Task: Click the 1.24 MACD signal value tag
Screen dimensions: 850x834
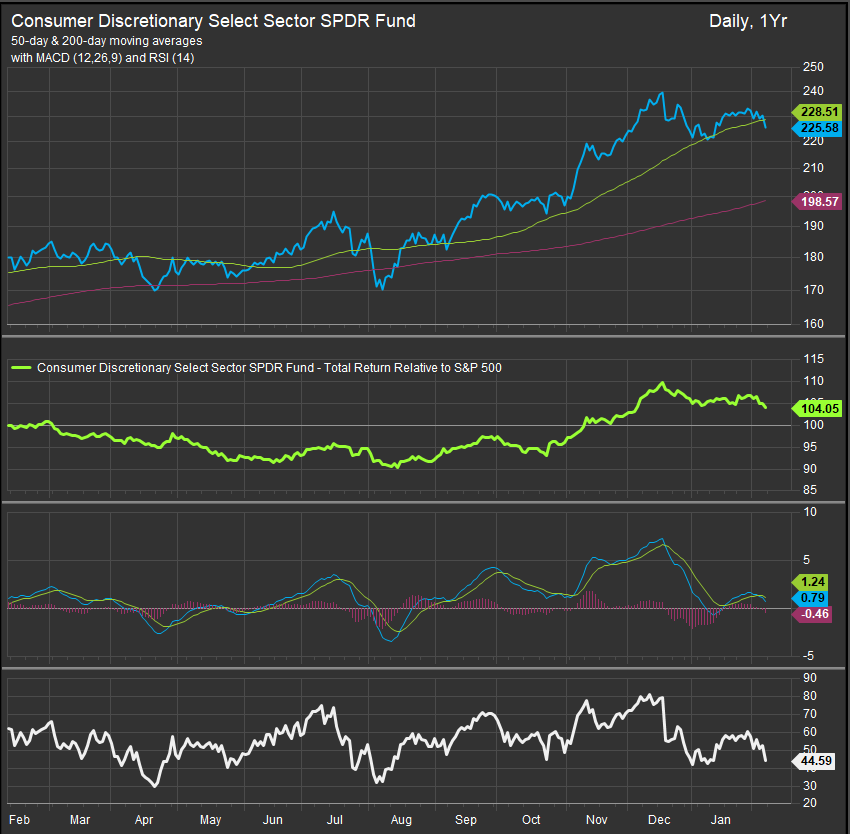Action: (x=812, y=582)
